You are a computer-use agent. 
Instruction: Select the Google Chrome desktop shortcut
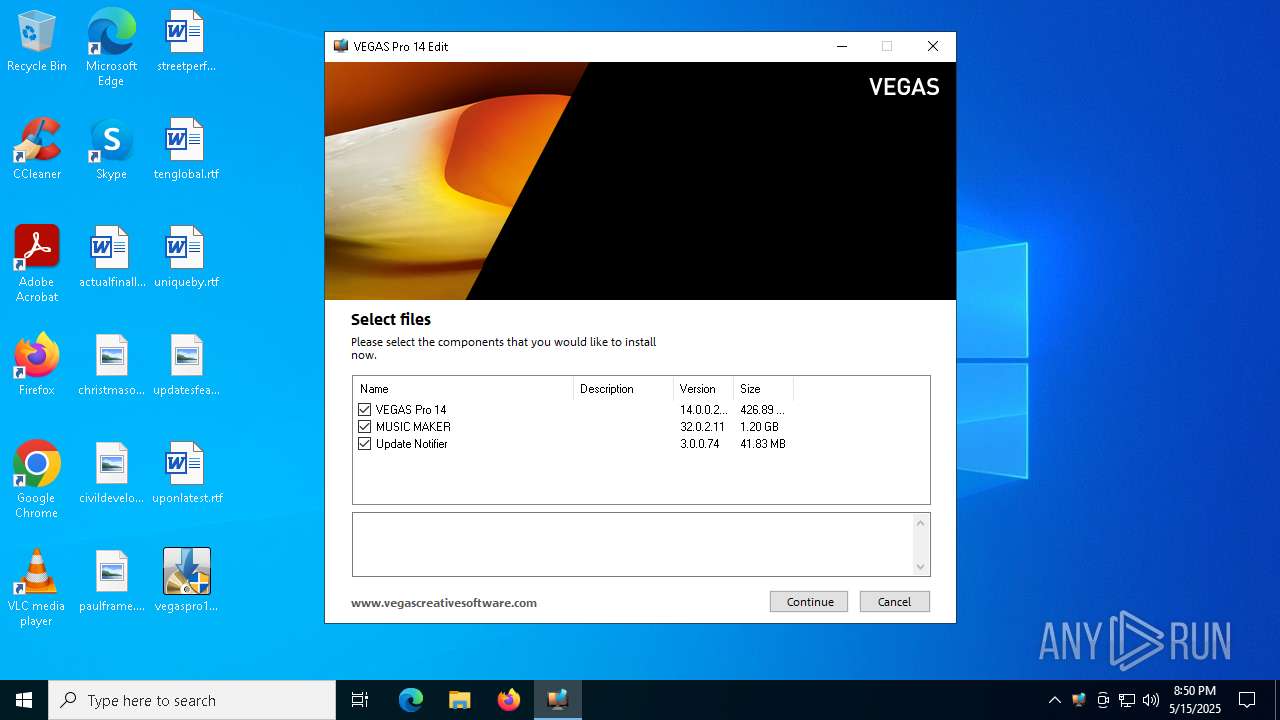pos(37,480)
